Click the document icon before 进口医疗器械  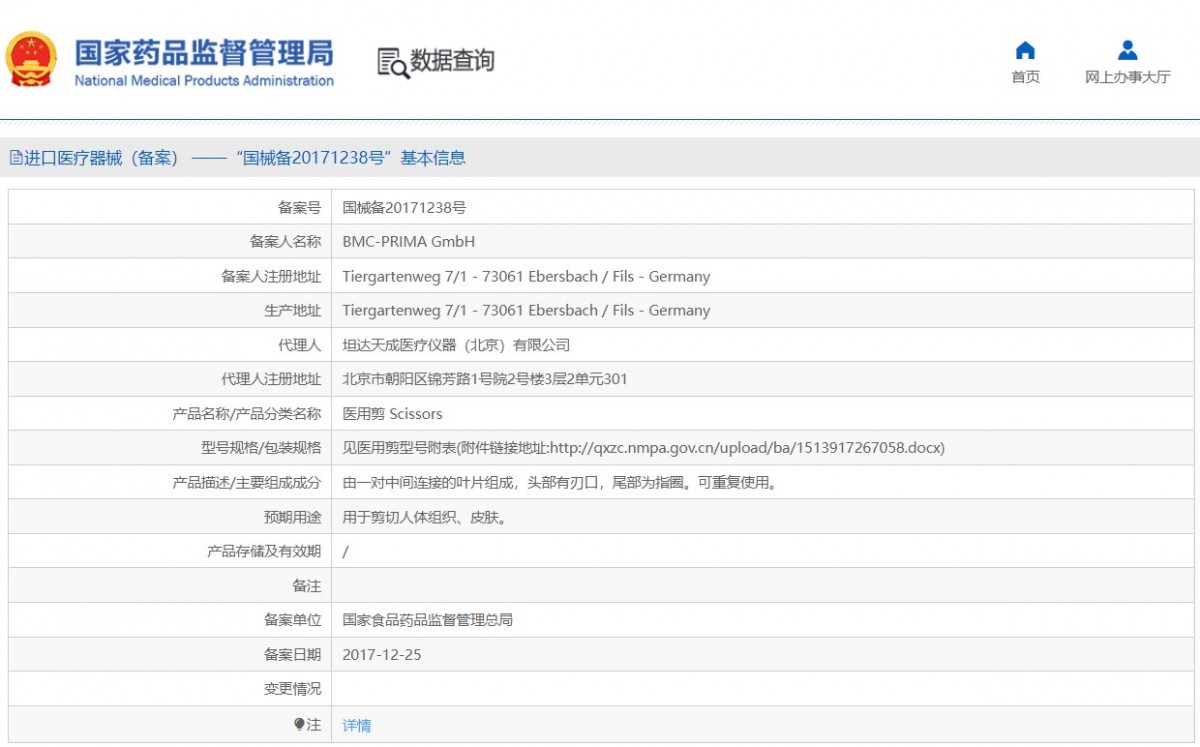tap(15, 157)
